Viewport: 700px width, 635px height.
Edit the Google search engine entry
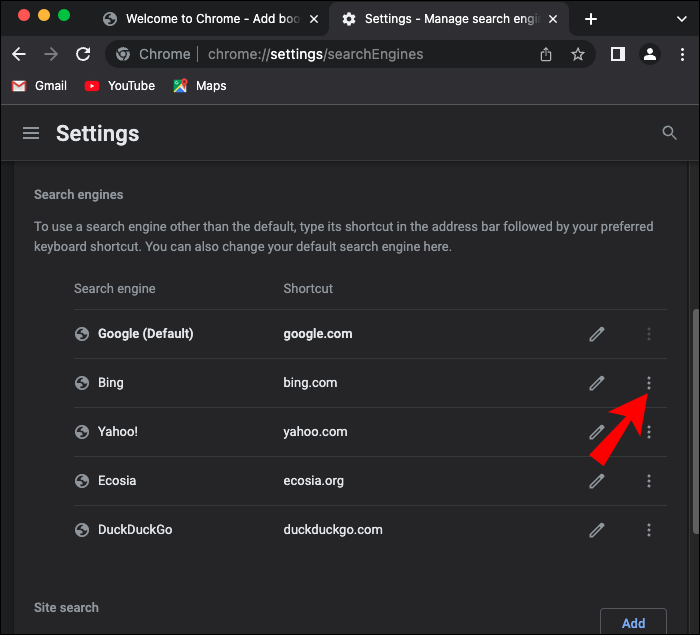click(597, 334)
